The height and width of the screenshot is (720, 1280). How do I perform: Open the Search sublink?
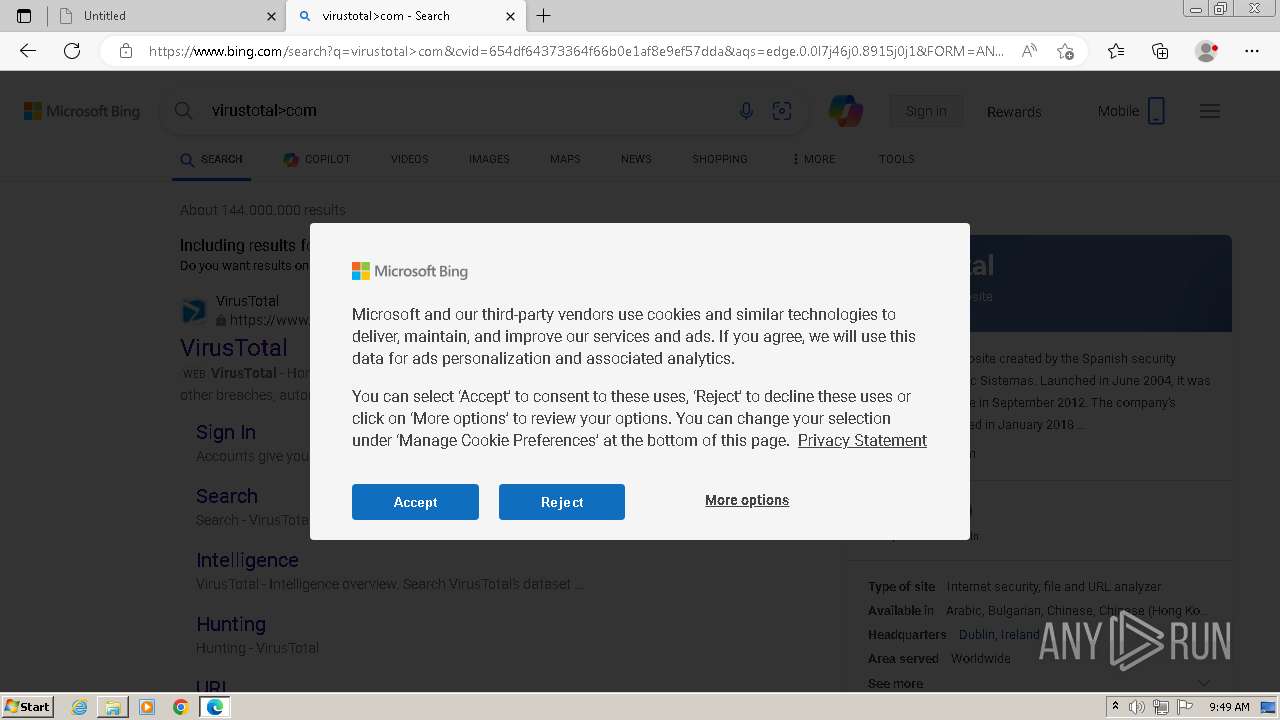click(227, 496)
